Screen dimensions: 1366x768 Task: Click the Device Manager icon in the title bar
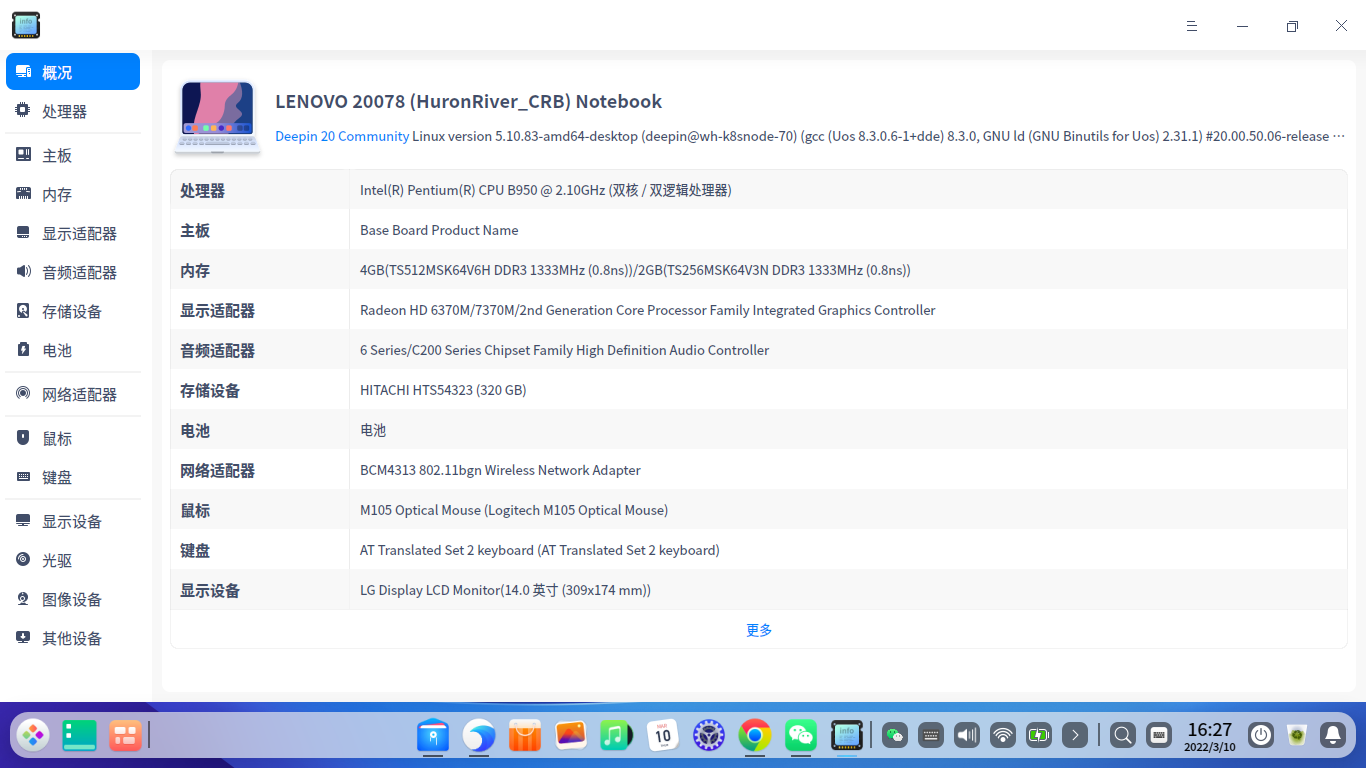26,26
